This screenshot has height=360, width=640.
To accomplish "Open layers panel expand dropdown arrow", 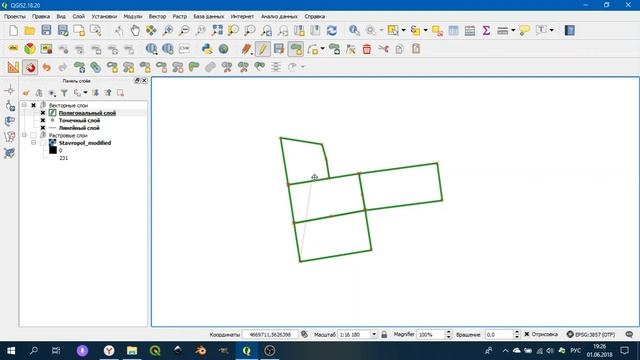I will coord(85,93).
